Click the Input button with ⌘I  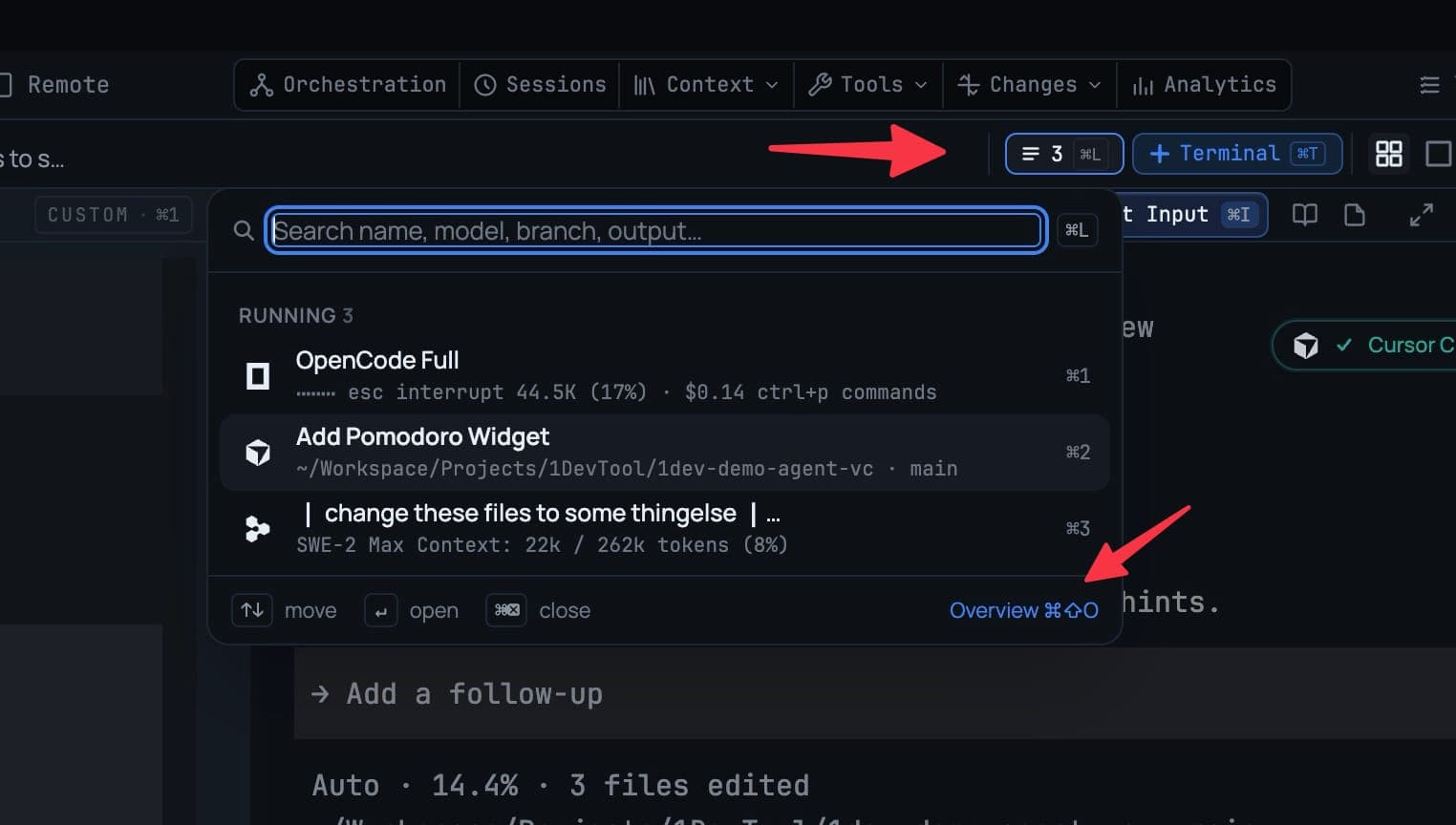pyautogui.click(x=1194, y=215)
